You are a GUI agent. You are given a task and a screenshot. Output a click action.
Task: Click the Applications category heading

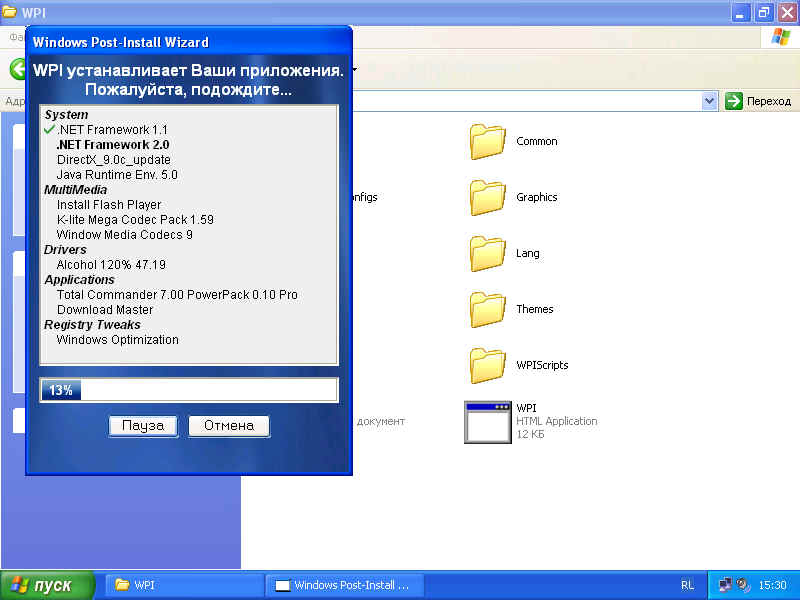coord(80,280)
